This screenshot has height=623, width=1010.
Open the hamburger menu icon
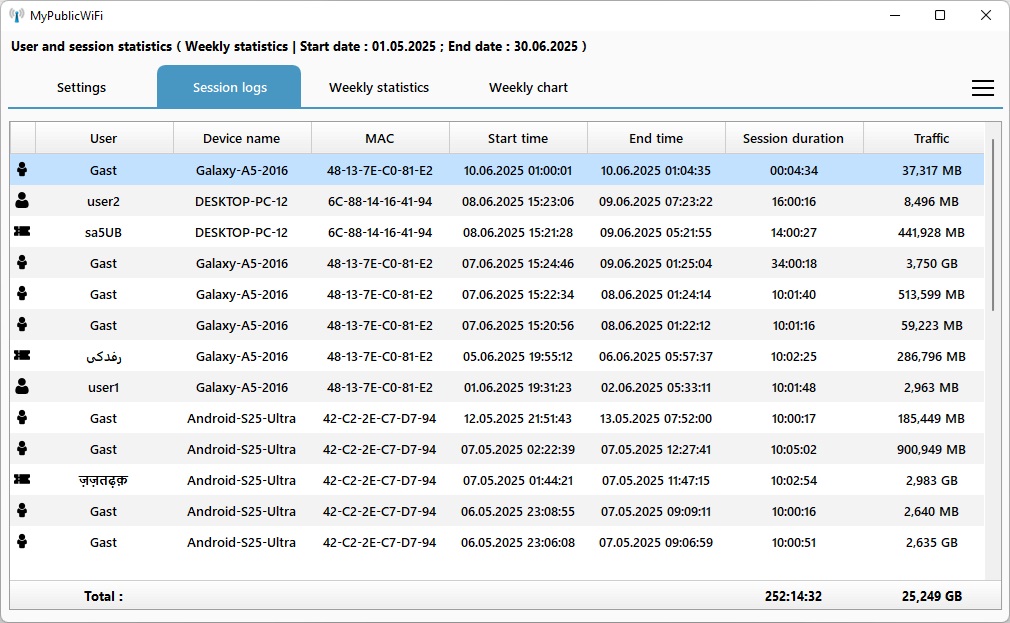coord(982,88)
